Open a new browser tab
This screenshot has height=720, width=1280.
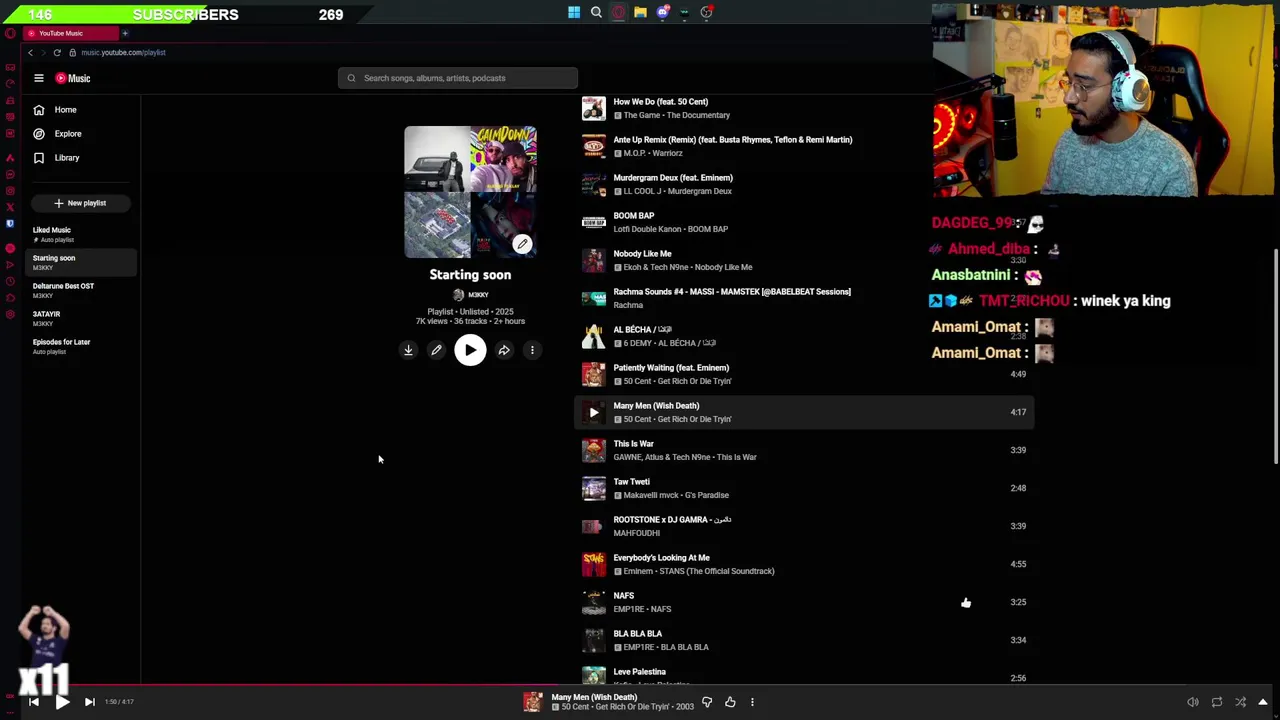pyautogui.click(x=125, y=33)
